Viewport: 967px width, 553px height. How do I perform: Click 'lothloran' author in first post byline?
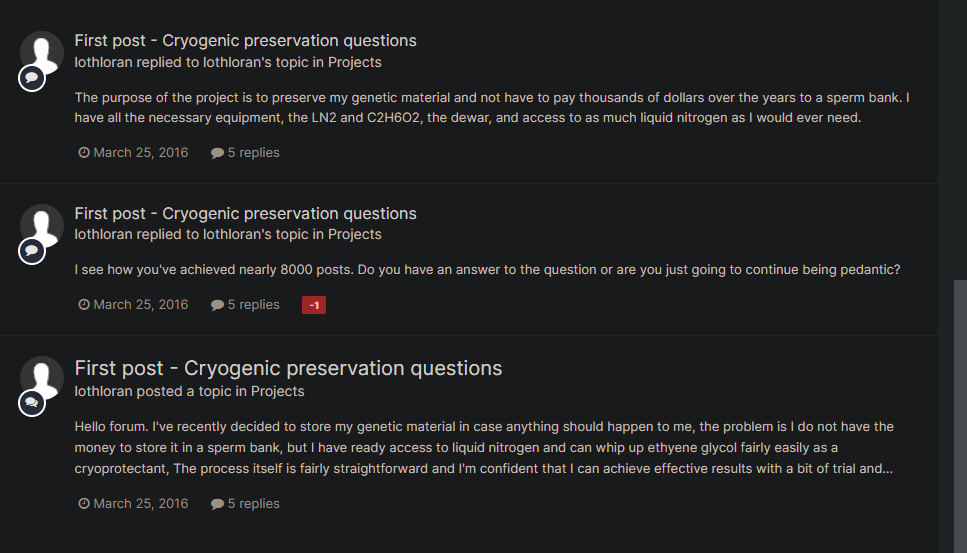pyautogui.click(x=103, y=62)
